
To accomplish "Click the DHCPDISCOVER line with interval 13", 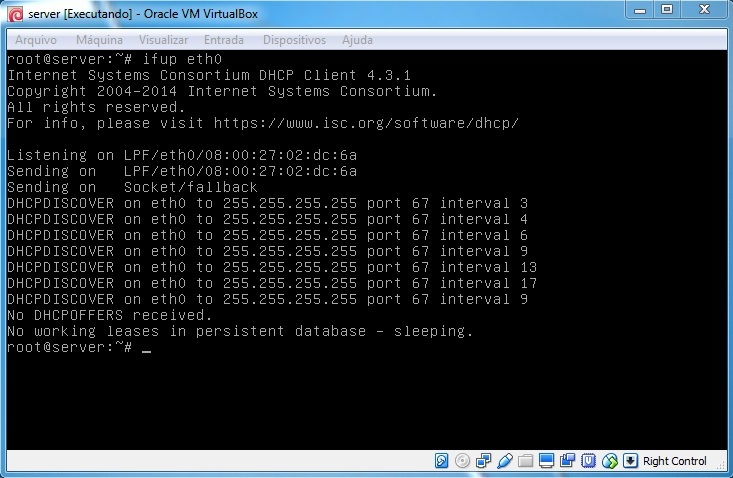I will (x=272, y=267).
